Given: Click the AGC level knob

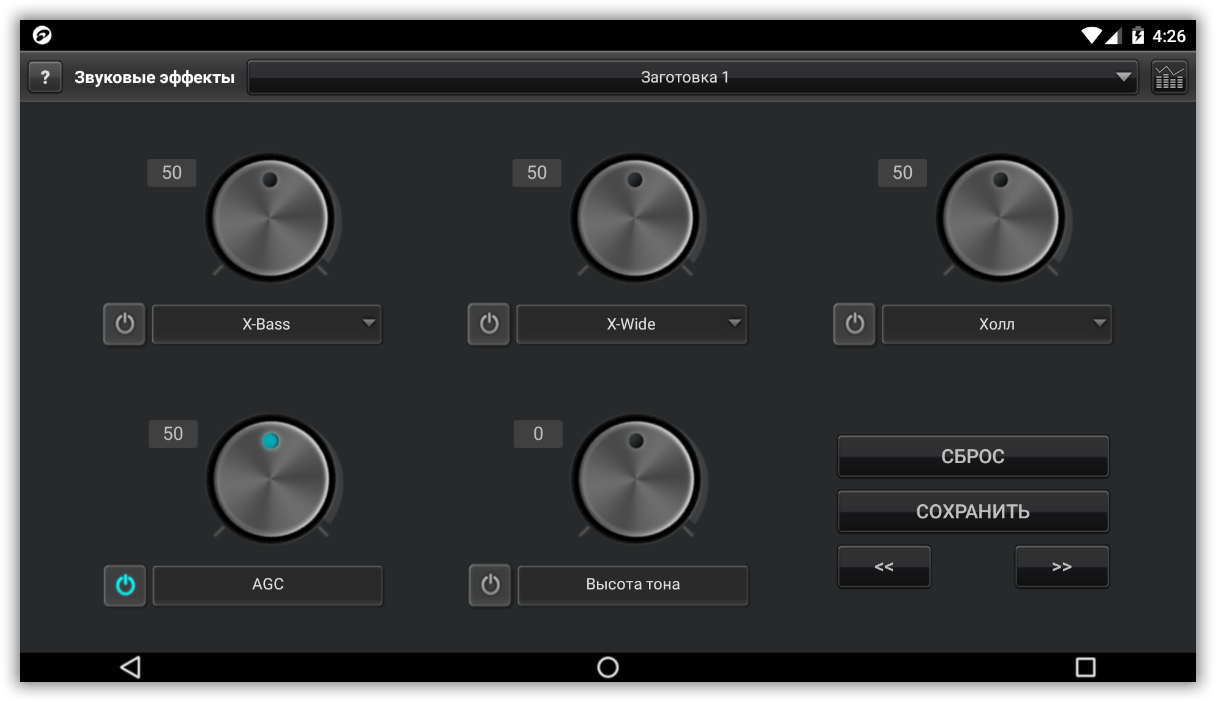Looking at the screenshot, I should click(271, 479).
